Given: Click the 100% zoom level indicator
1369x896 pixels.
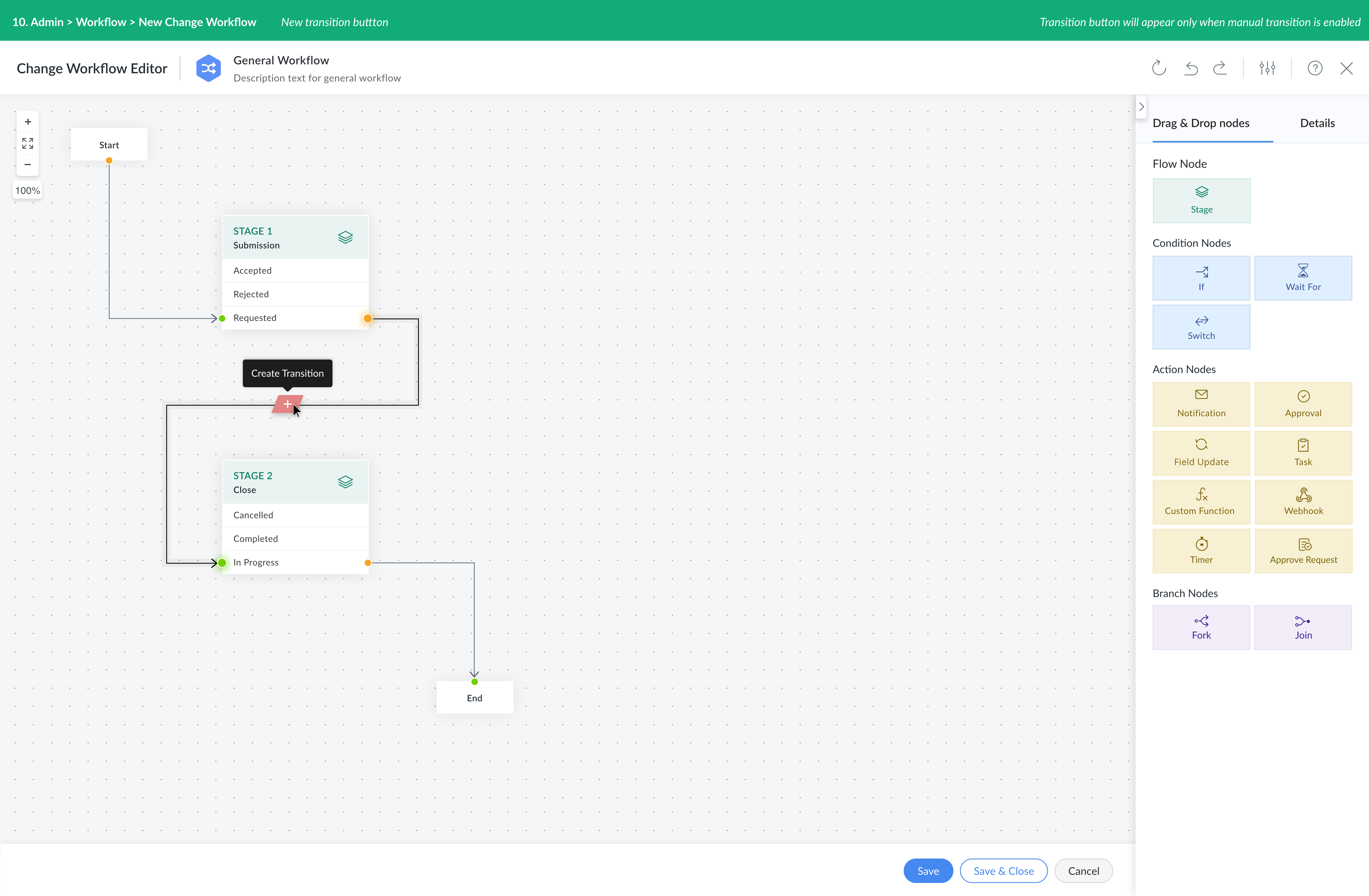Looking at the screenshot, I should click(28, 190).
